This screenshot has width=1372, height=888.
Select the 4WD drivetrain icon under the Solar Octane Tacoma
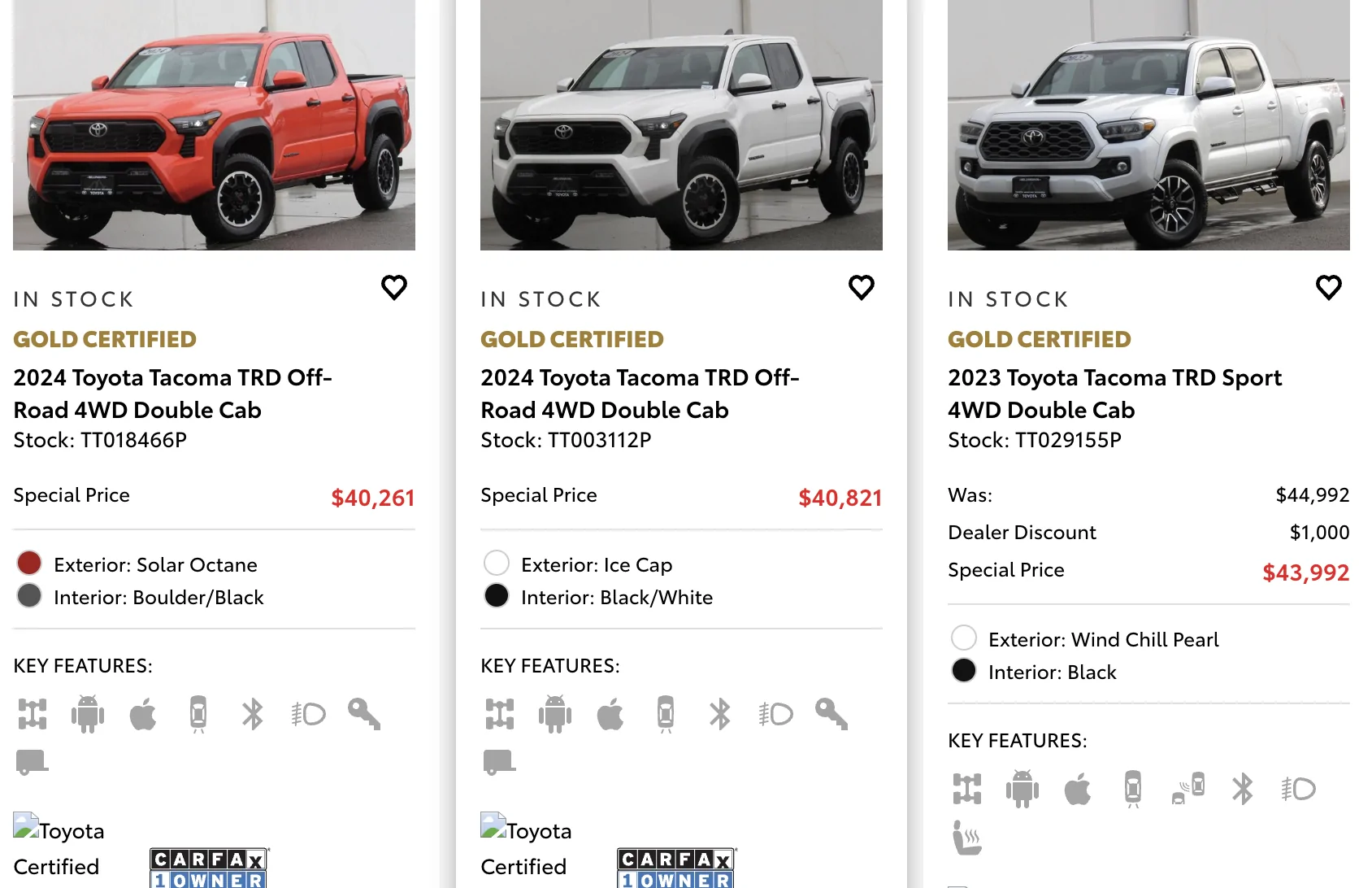point(33,714)
